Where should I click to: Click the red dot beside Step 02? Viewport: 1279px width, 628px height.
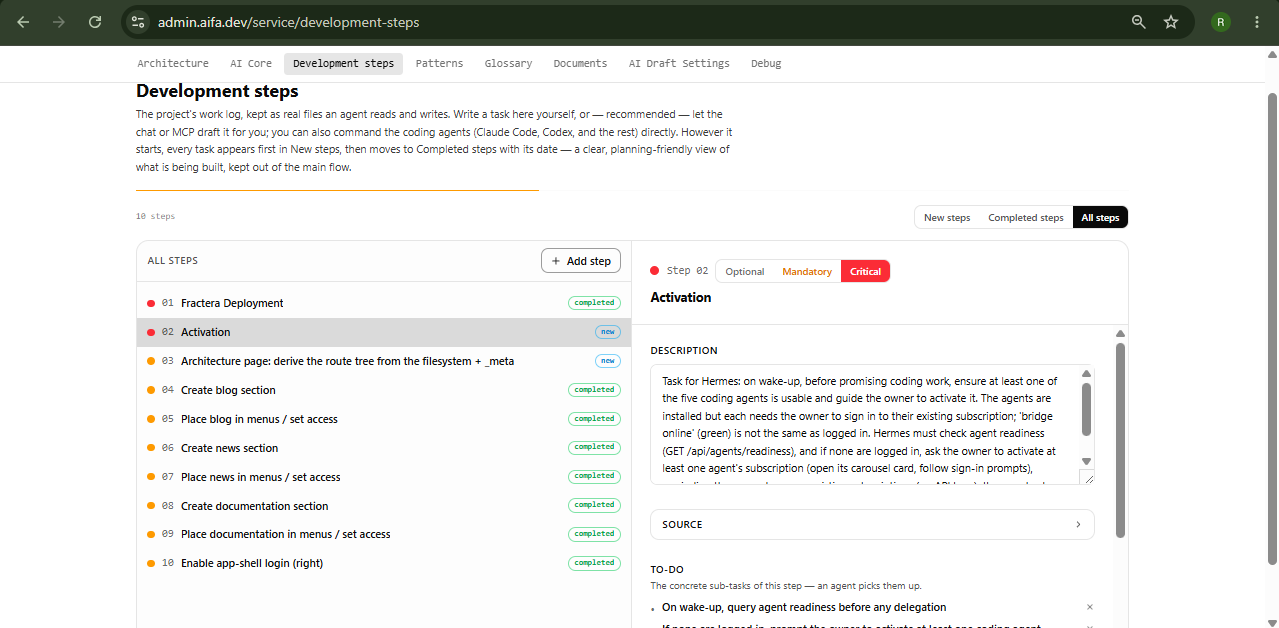point(655,270)
